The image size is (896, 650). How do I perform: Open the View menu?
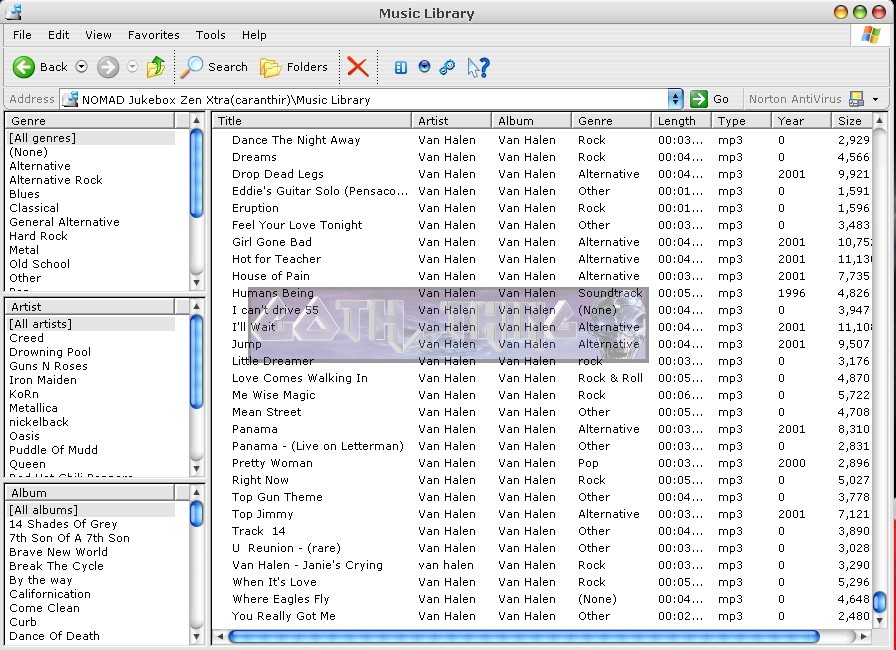(x=98, y=35)
